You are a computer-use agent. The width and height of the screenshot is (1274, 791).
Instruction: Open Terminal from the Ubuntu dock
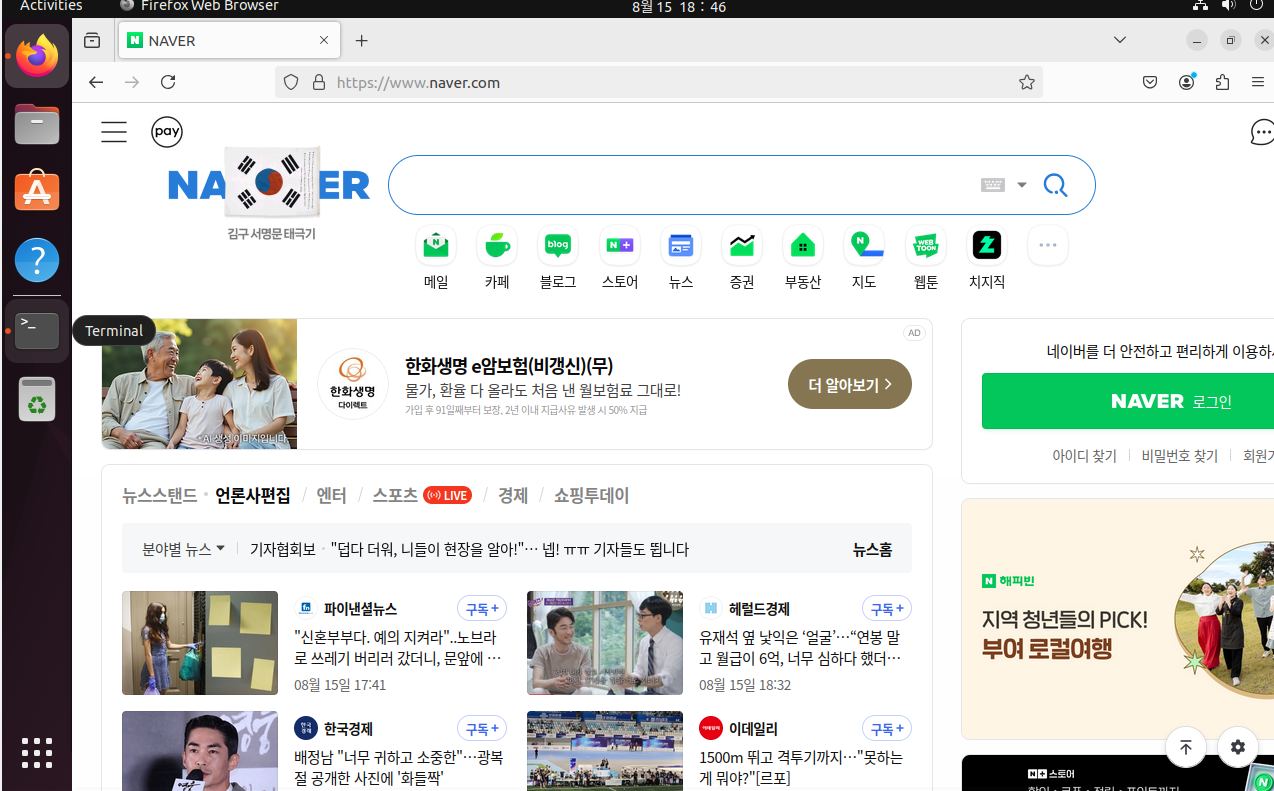pos(37,330)
